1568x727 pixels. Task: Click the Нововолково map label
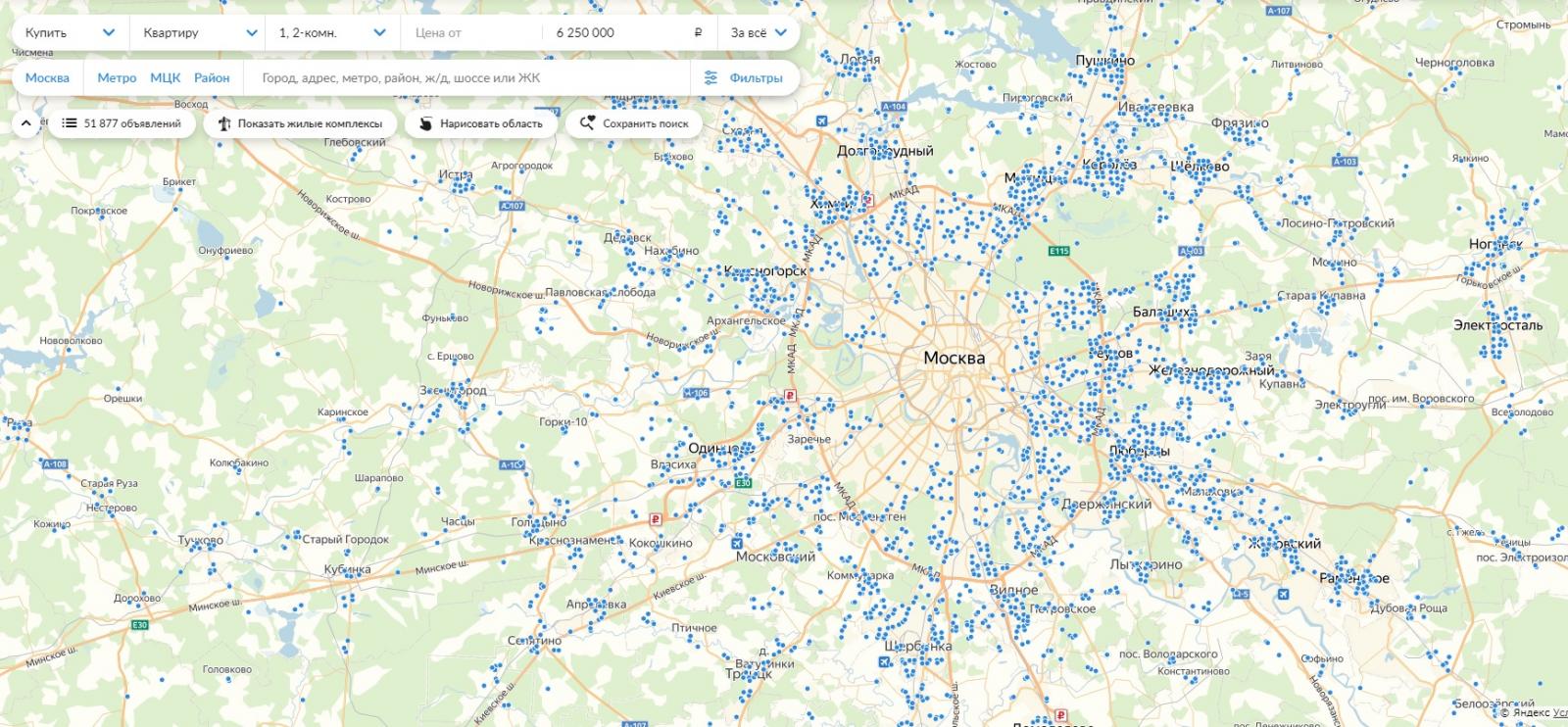[x=71, y=341]
